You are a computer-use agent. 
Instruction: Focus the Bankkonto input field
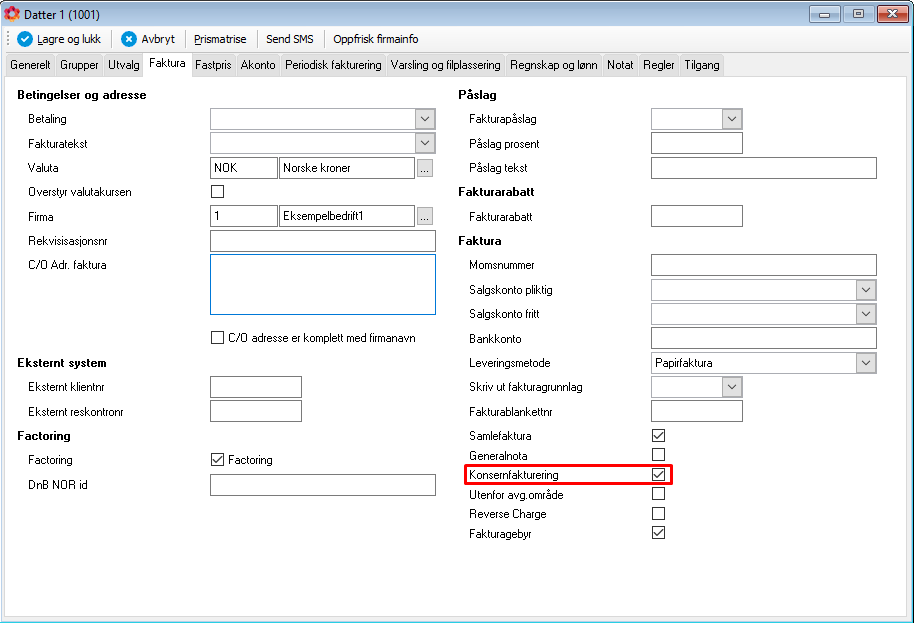click(764, 338)
